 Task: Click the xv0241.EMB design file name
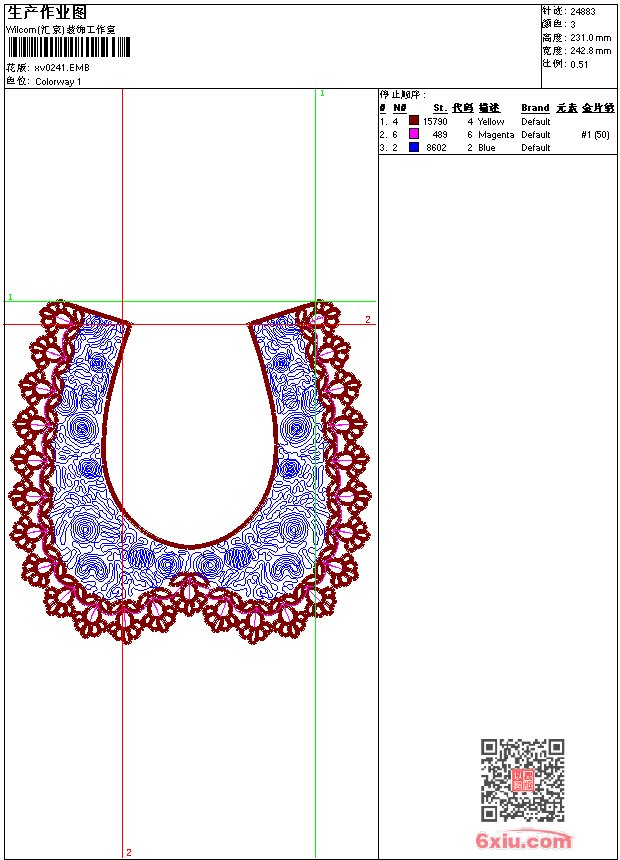point(64,68)
